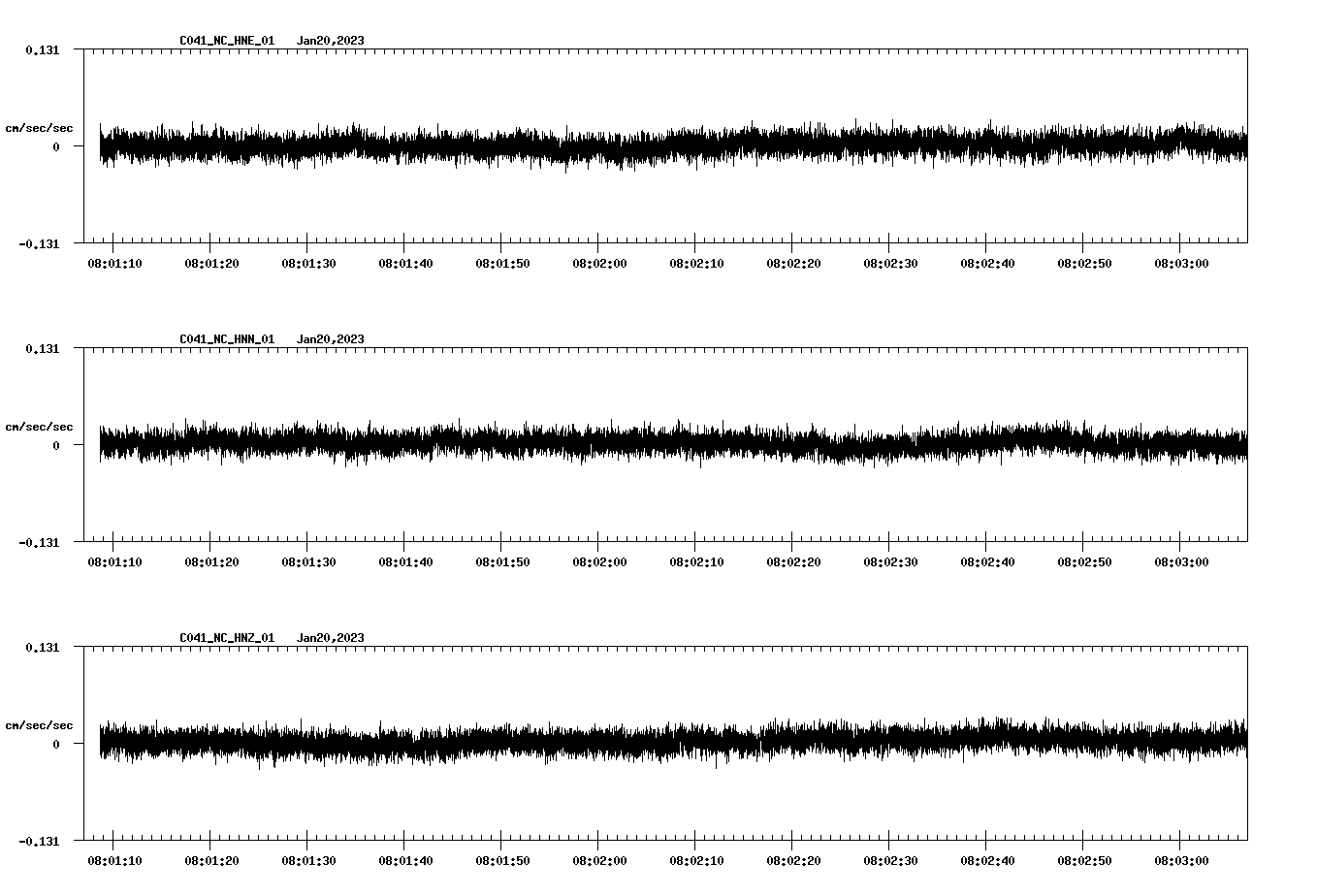
Task: Click the 08:02:50 time label under HNN plot
Action: (1084, 562)
